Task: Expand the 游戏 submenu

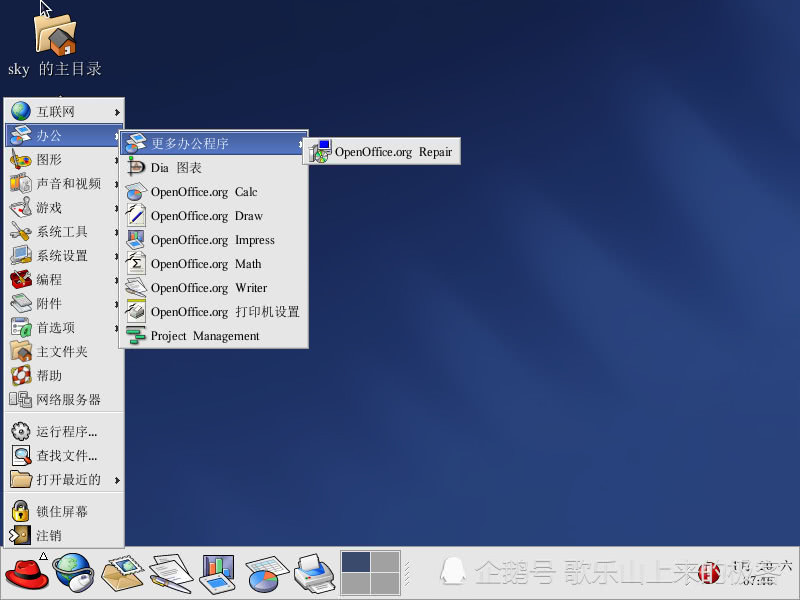Action: coord(64,208)
